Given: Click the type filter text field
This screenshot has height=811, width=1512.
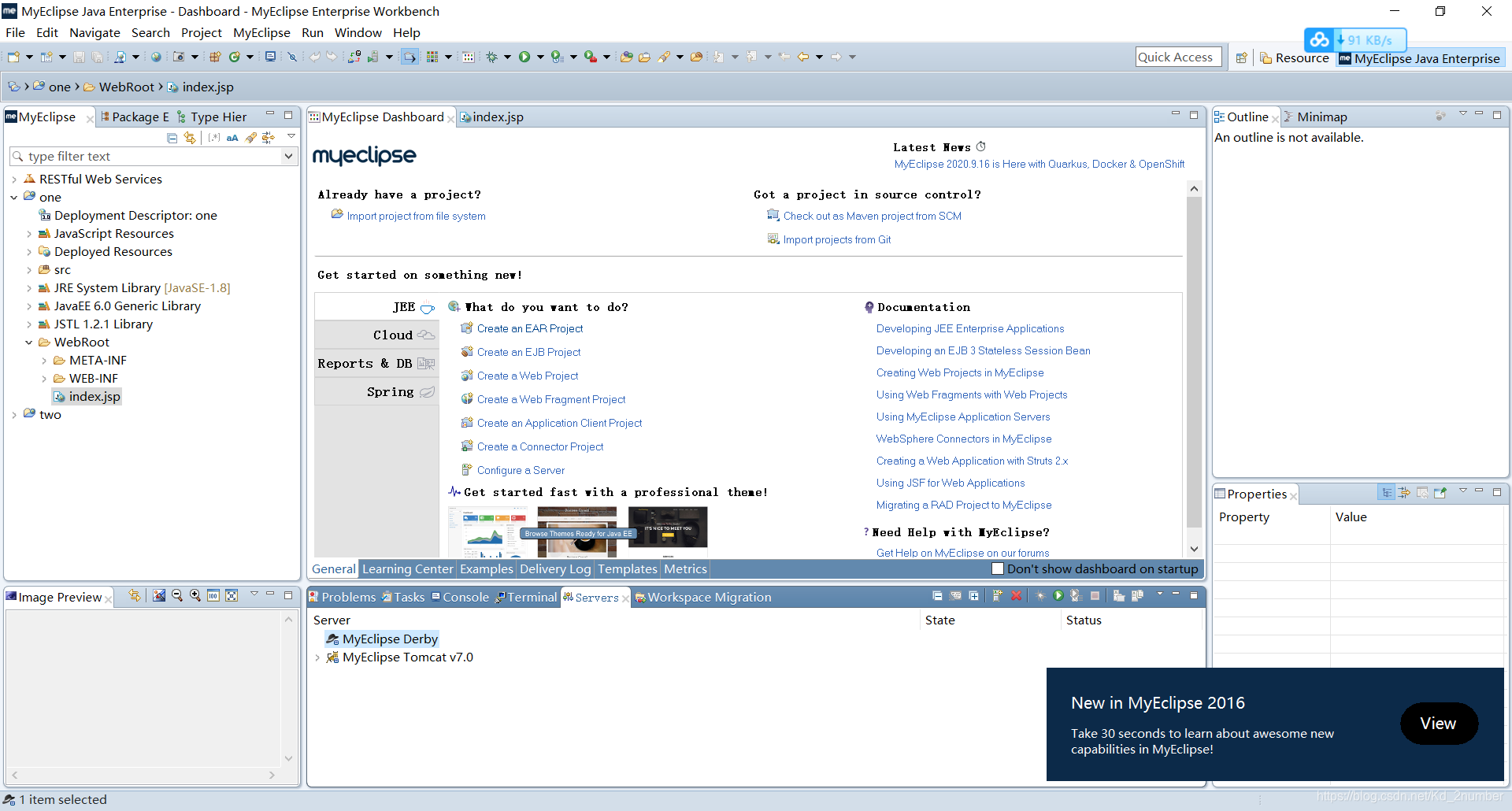Looking at the screenshot, I should [x=147, y=156].
